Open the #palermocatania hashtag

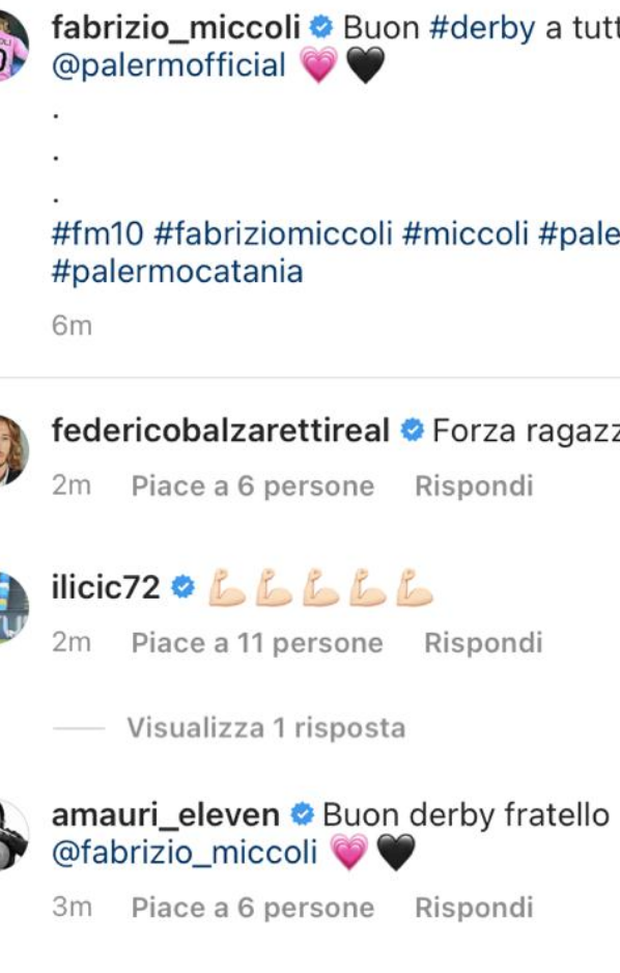point(176,272)
